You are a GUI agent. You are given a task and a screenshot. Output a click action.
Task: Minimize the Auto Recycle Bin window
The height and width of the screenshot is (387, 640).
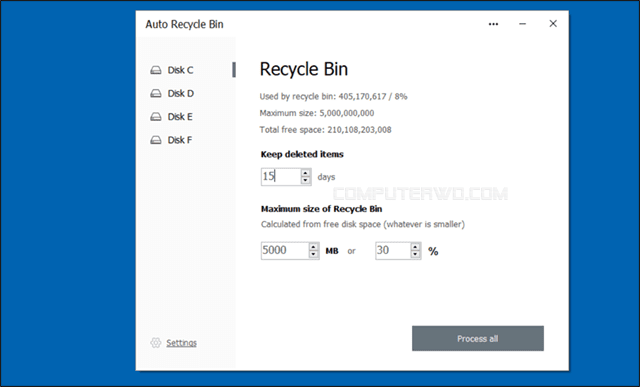coord(522,24)
